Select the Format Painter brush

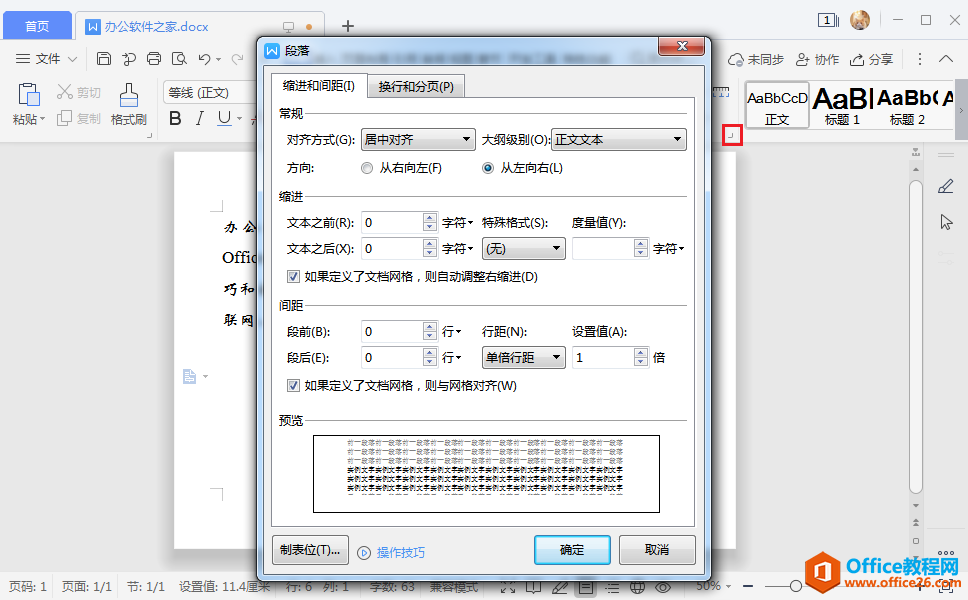tap(128, 95)
